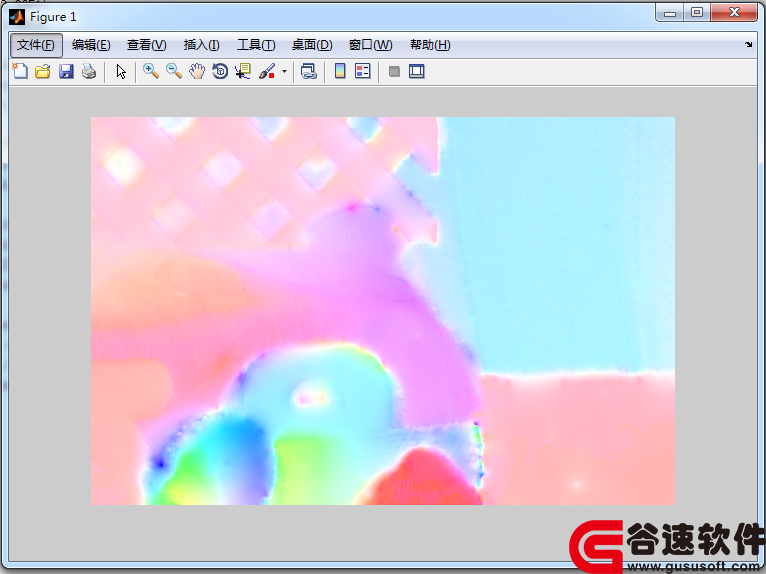Minimize the Figure 1 window
Screen dimensions: 766x574
(x=670, y=13)
